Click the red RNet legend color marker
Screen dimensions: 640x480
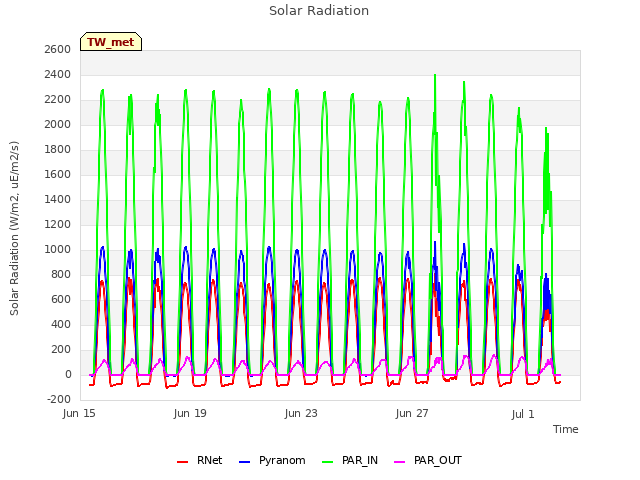coord(182,462)
